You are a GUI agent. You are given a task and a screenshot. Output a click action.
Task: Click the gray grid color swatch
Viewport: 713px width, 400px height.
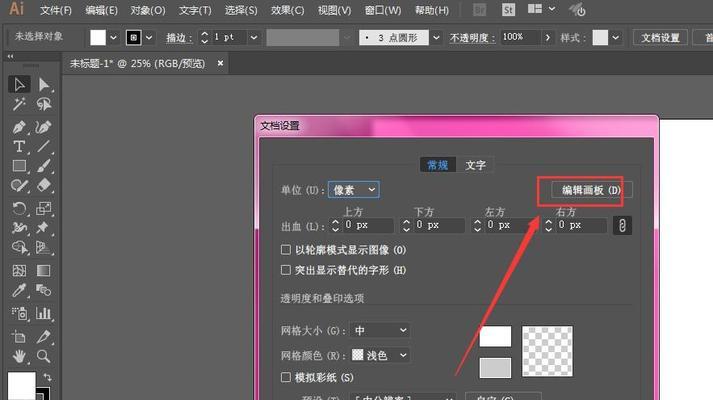(495, 368)
